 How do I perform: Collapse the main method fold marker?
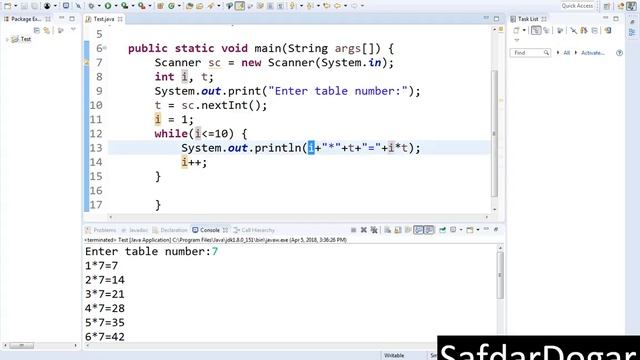click(x=105, y=48)
